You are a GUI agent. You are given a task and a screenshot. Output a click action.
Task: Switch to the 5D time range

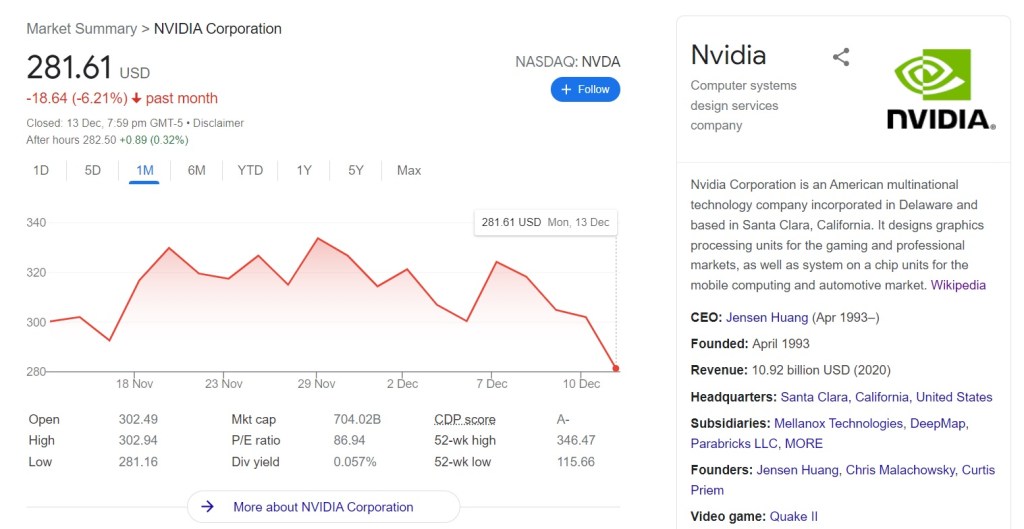pyautogui.click(x=93, y=170)
